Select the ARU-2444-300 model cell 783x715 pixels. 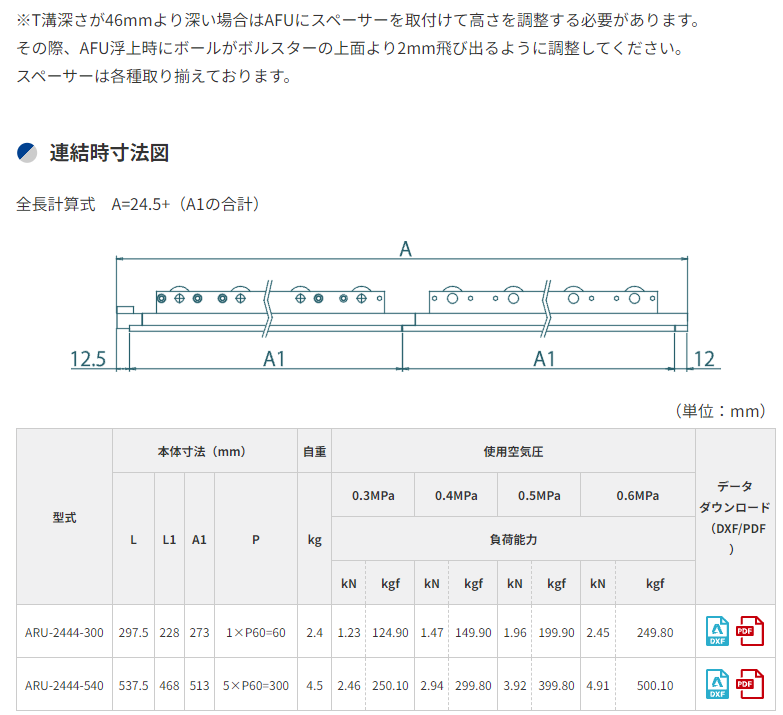coord(64,632)
